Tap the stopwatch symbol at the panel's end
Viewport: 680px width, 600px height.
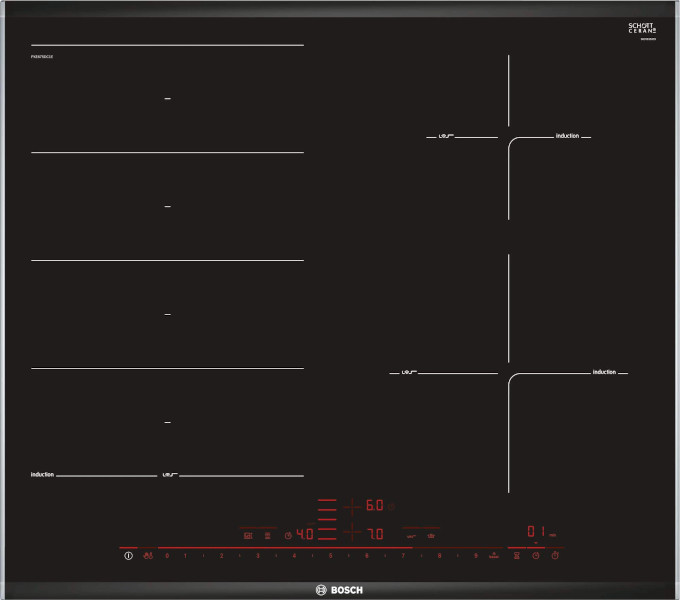555,555
